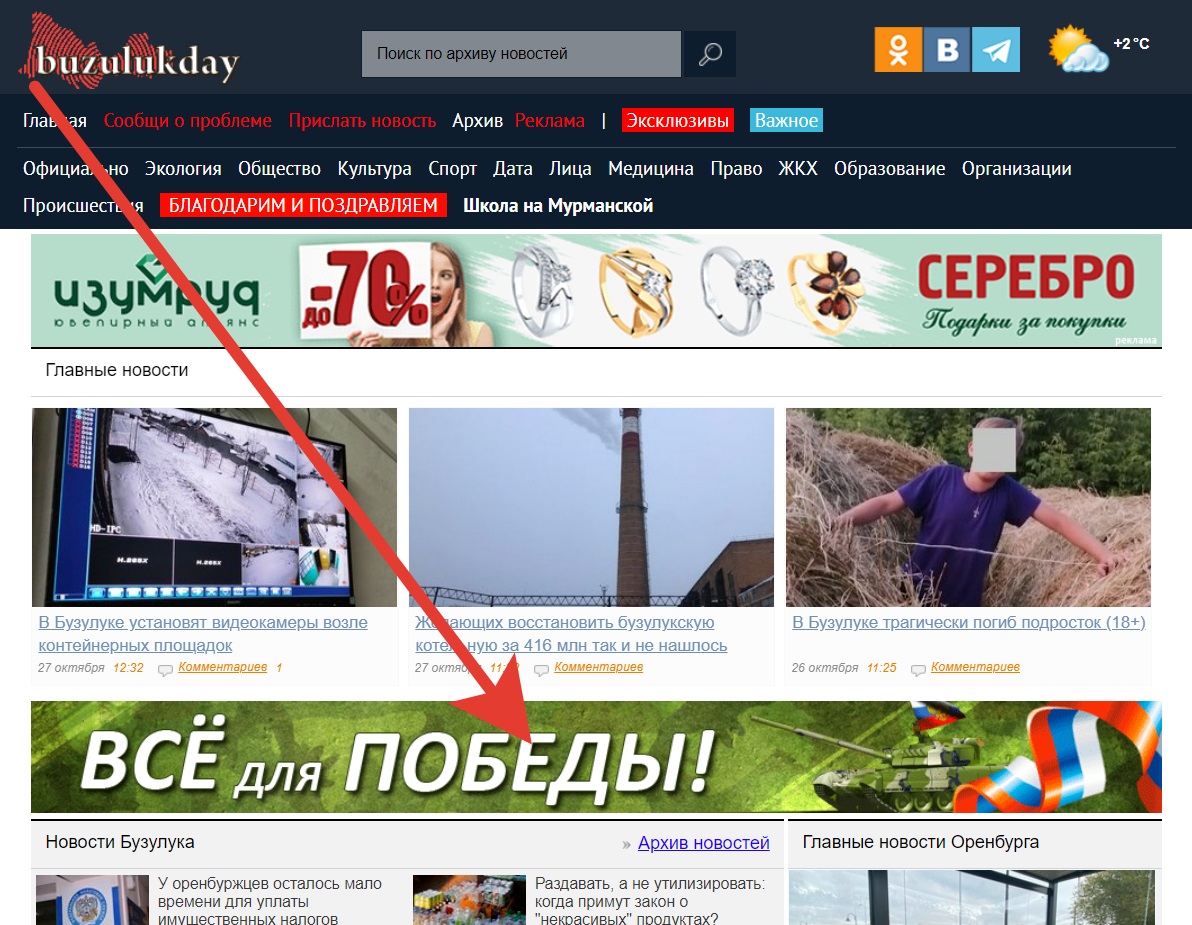This screenshot has width=1192, height=925.
Task: Go to the Медицина menu section
Action: click(650, 169)
